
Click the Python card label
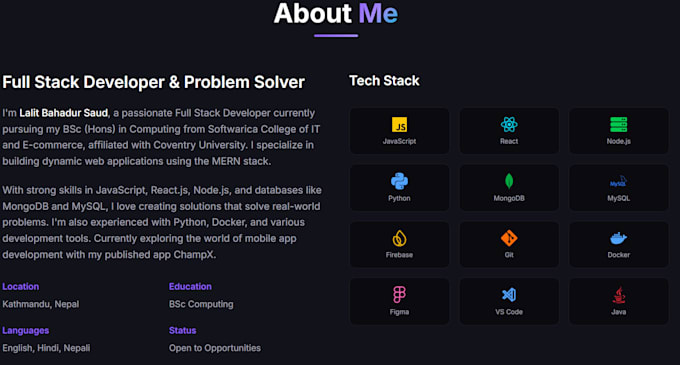pos(399,198)
